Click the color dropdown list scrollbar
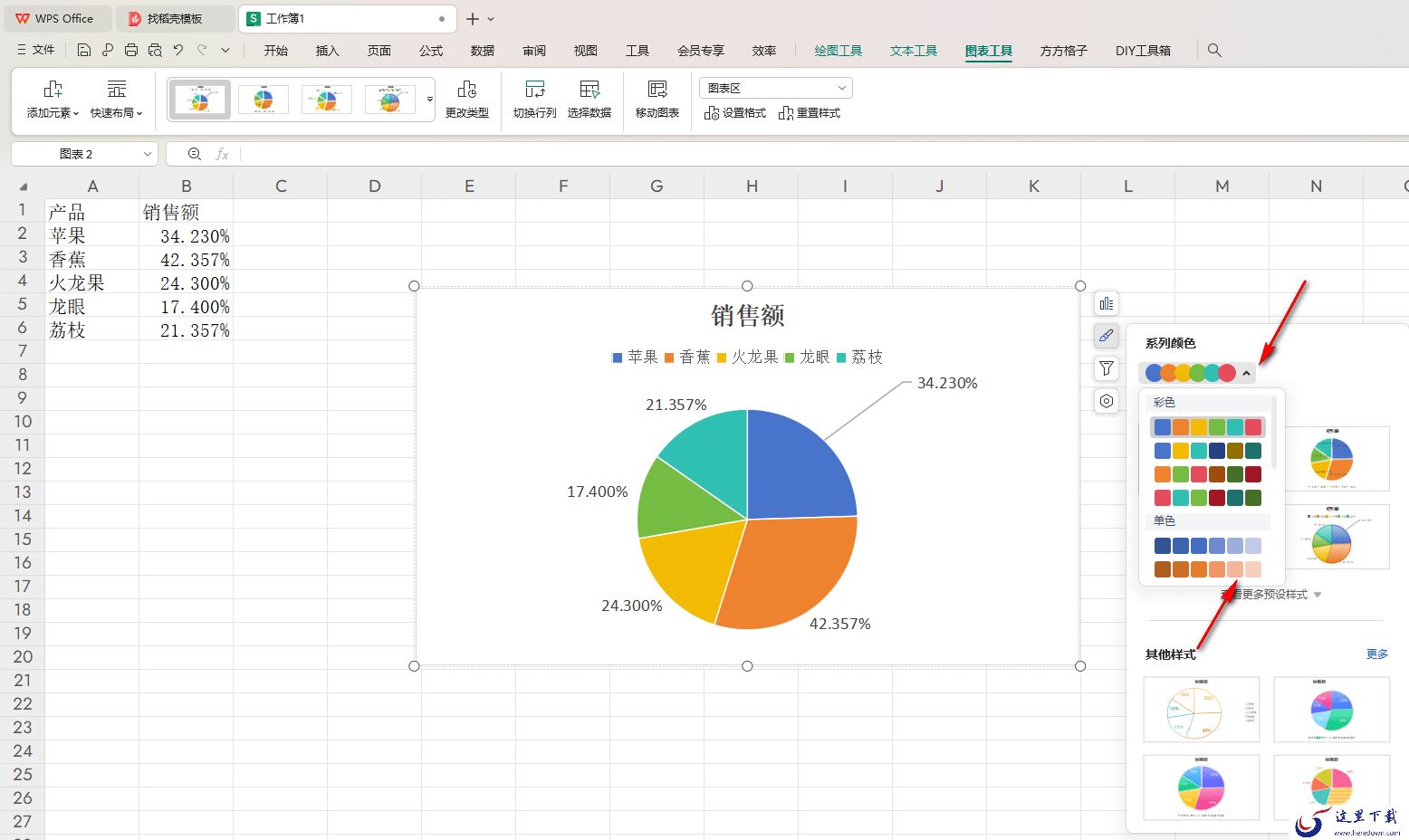Viewport: 1409px width, 840px height. [x=1274, y=431]
